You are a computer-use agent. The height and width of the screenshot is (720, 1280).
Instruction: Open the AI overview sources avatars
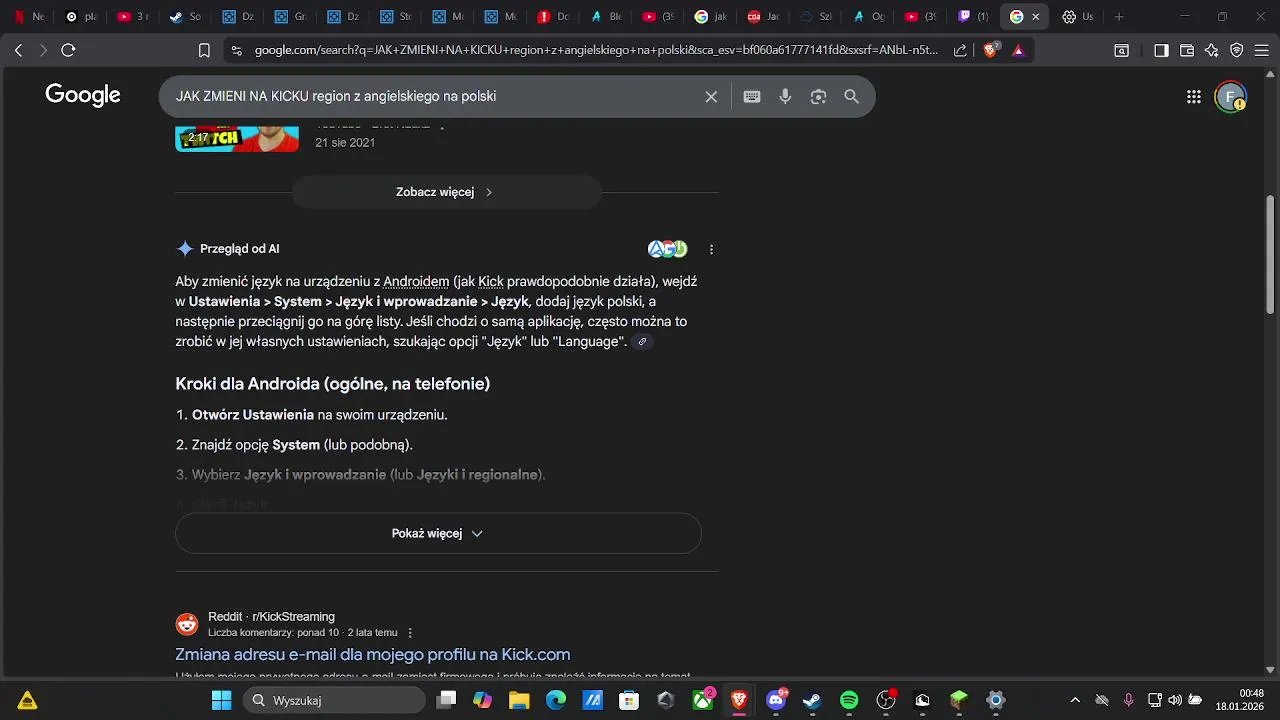click(668, 249)
